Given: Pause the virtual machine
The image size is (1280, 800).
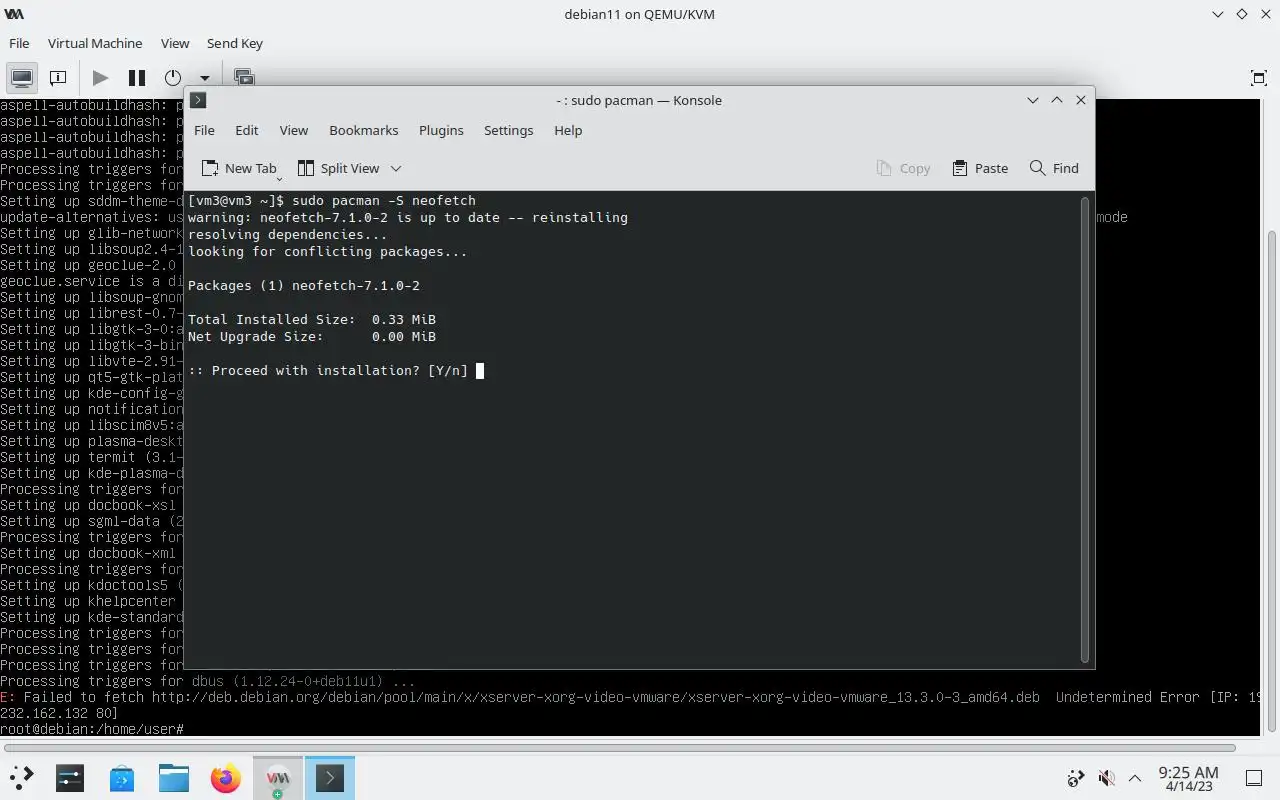Looking at the screenshot, I should pyautogui.click(x=137, y=77).
